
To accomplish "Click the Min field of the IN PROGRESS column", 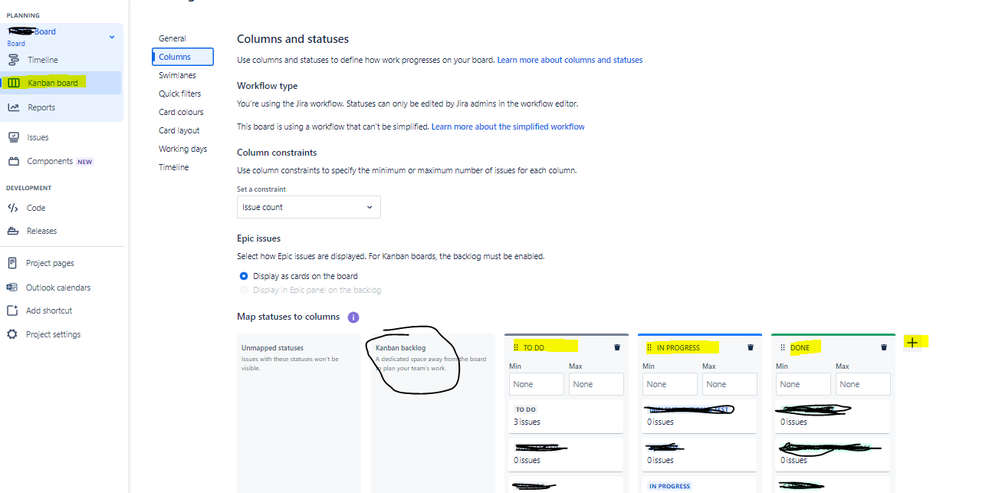I will pos(670,384).
